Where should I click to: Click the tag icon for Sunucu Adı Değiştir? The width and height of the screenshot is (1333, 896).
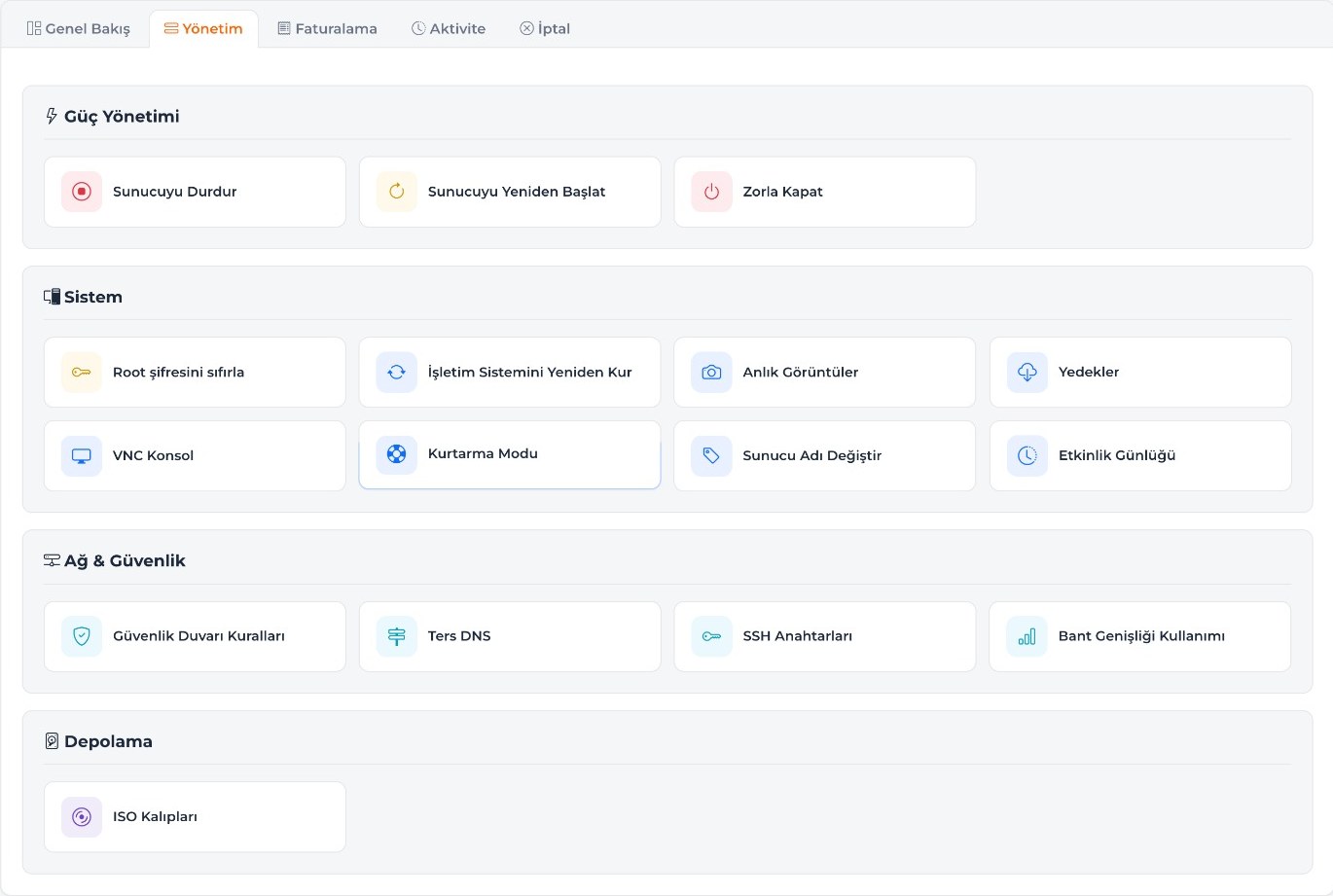pos(711,455)
